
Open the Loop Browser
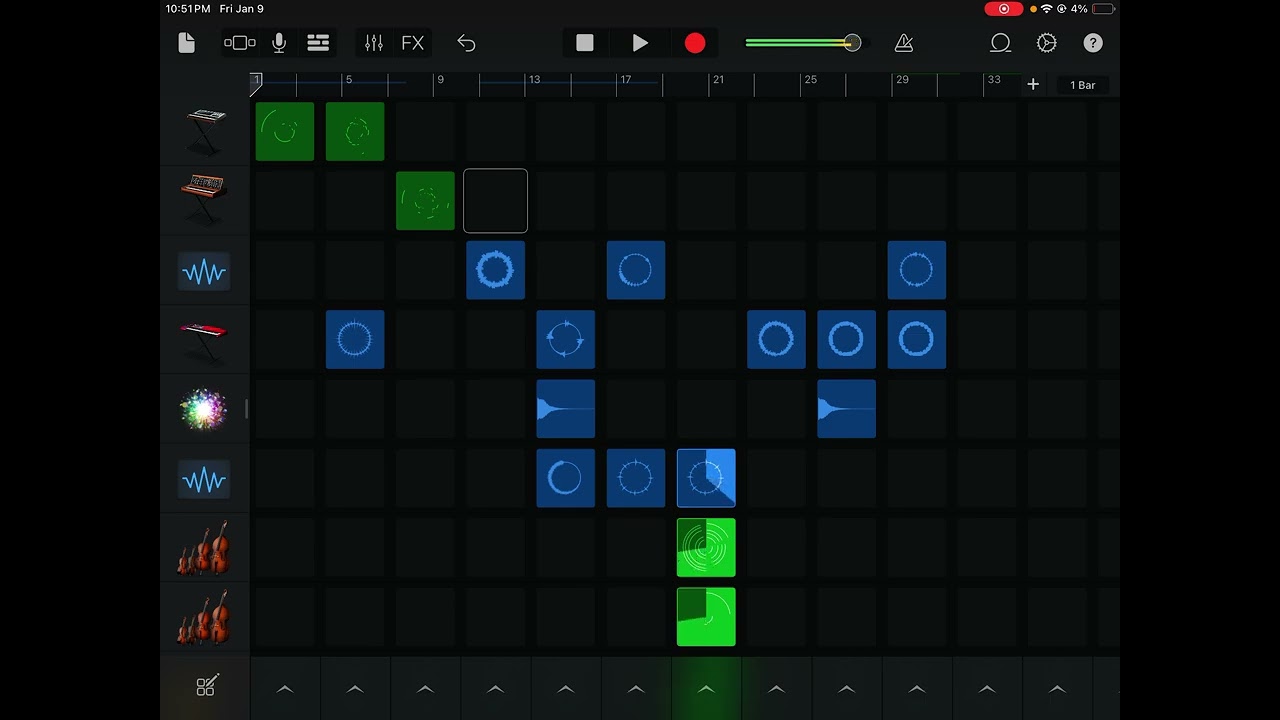pyautogui.click(x=1000, y=43)
